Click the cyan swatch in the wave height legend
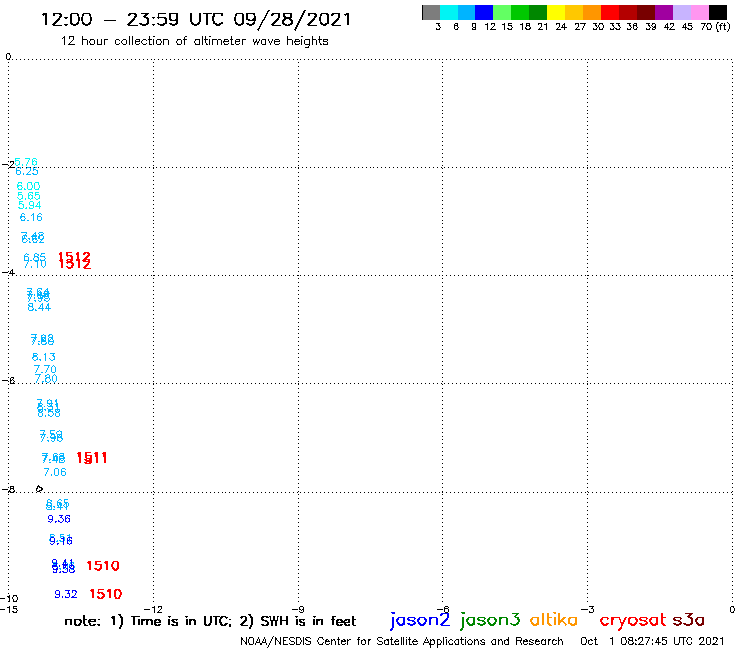 448,12
